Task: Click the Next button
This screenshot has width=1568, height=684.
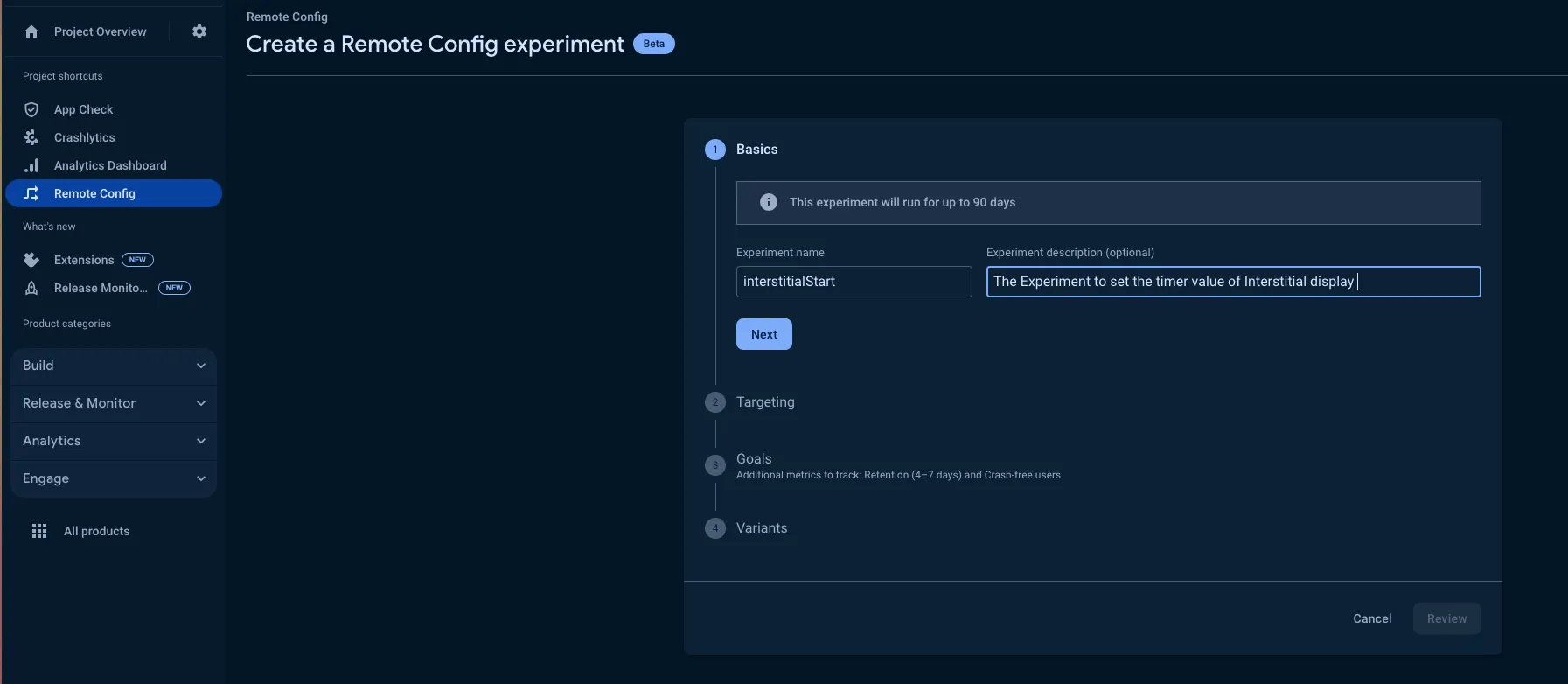Action: pyautogui.click(x=764, y=334)
